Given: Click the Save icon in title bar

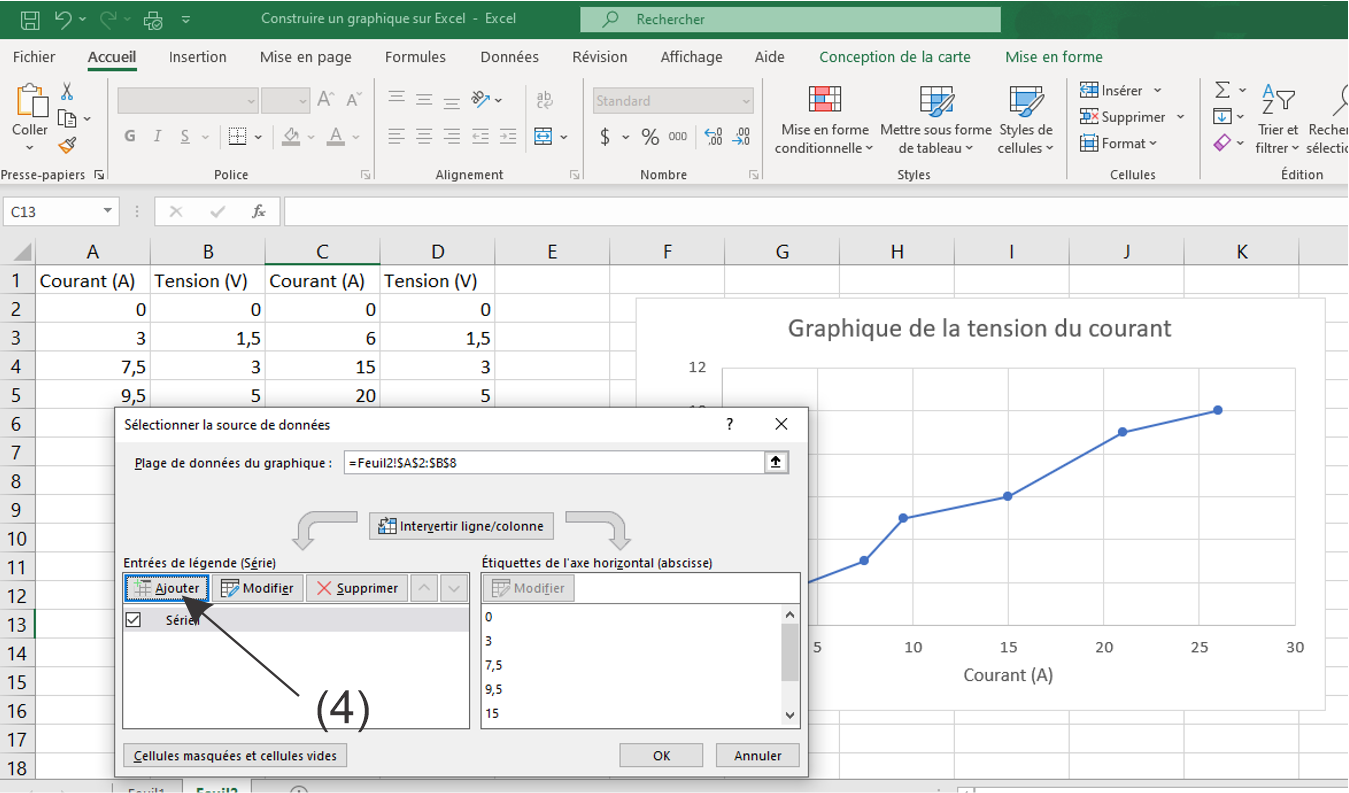Looking at the screenshot, I should (x=30, y=19).
